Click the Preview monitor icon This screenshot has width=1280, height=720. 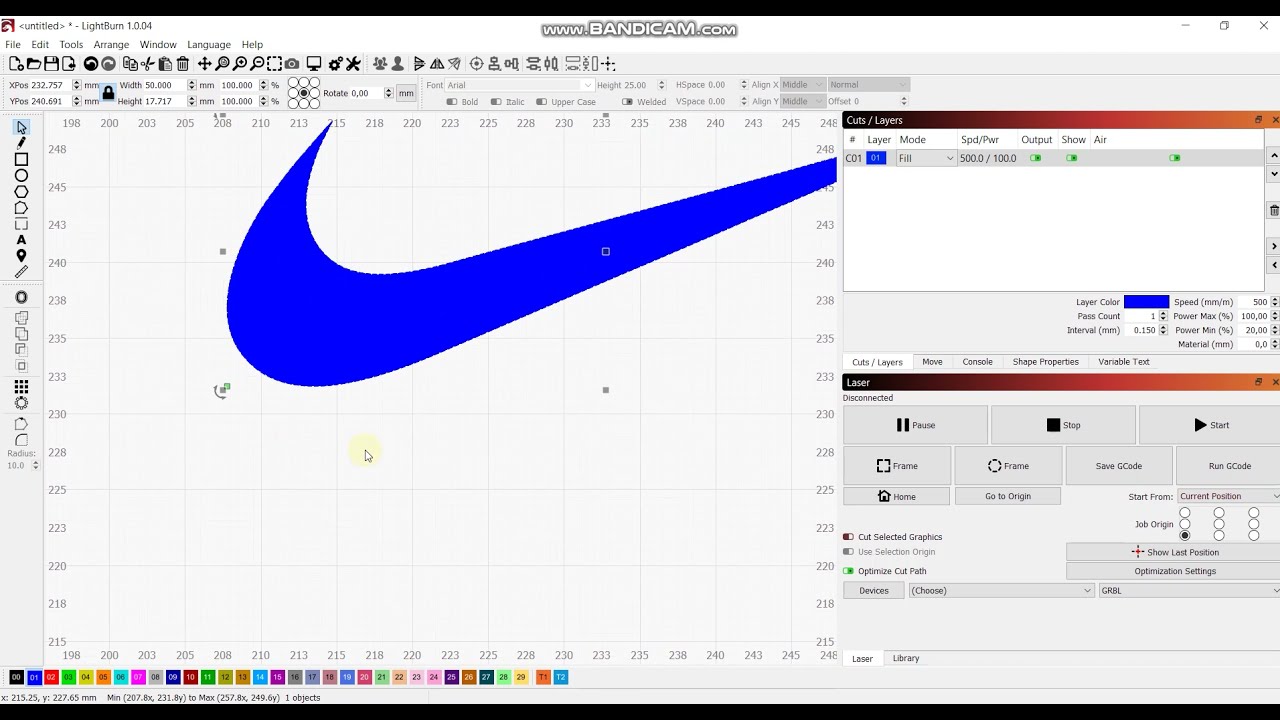pos(314,64)
